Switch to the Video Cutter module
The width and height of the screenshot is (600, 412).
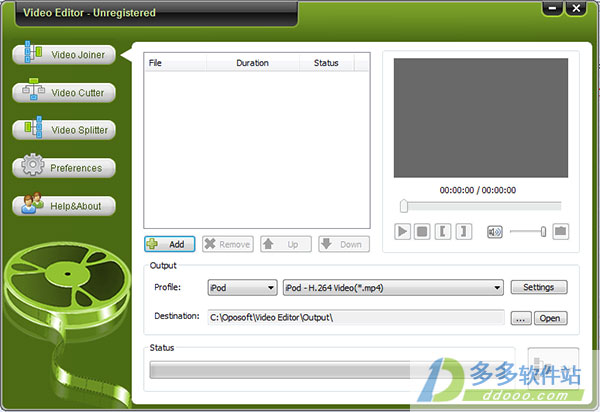coord(64,93)
